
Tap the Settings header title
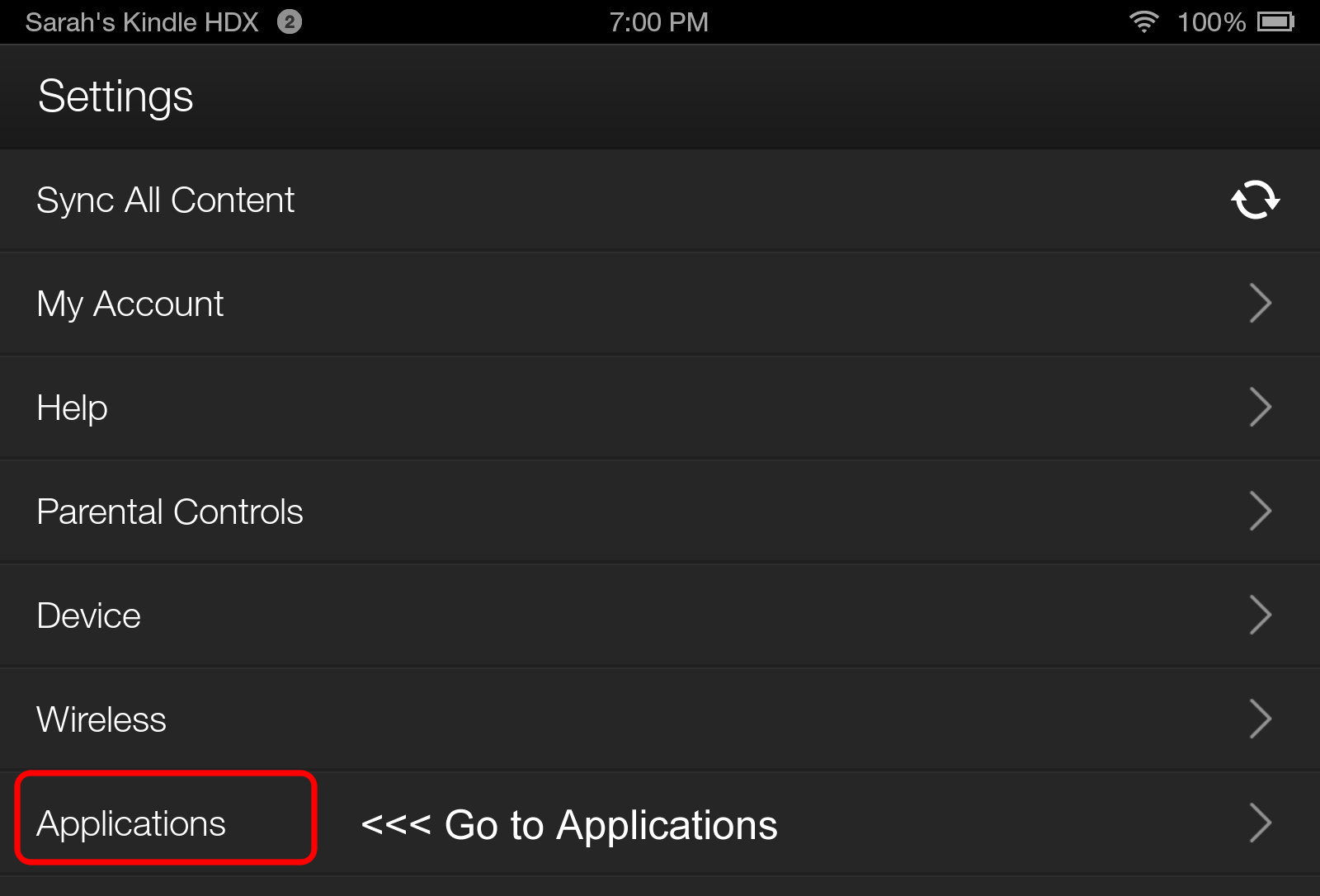(115, 97)
